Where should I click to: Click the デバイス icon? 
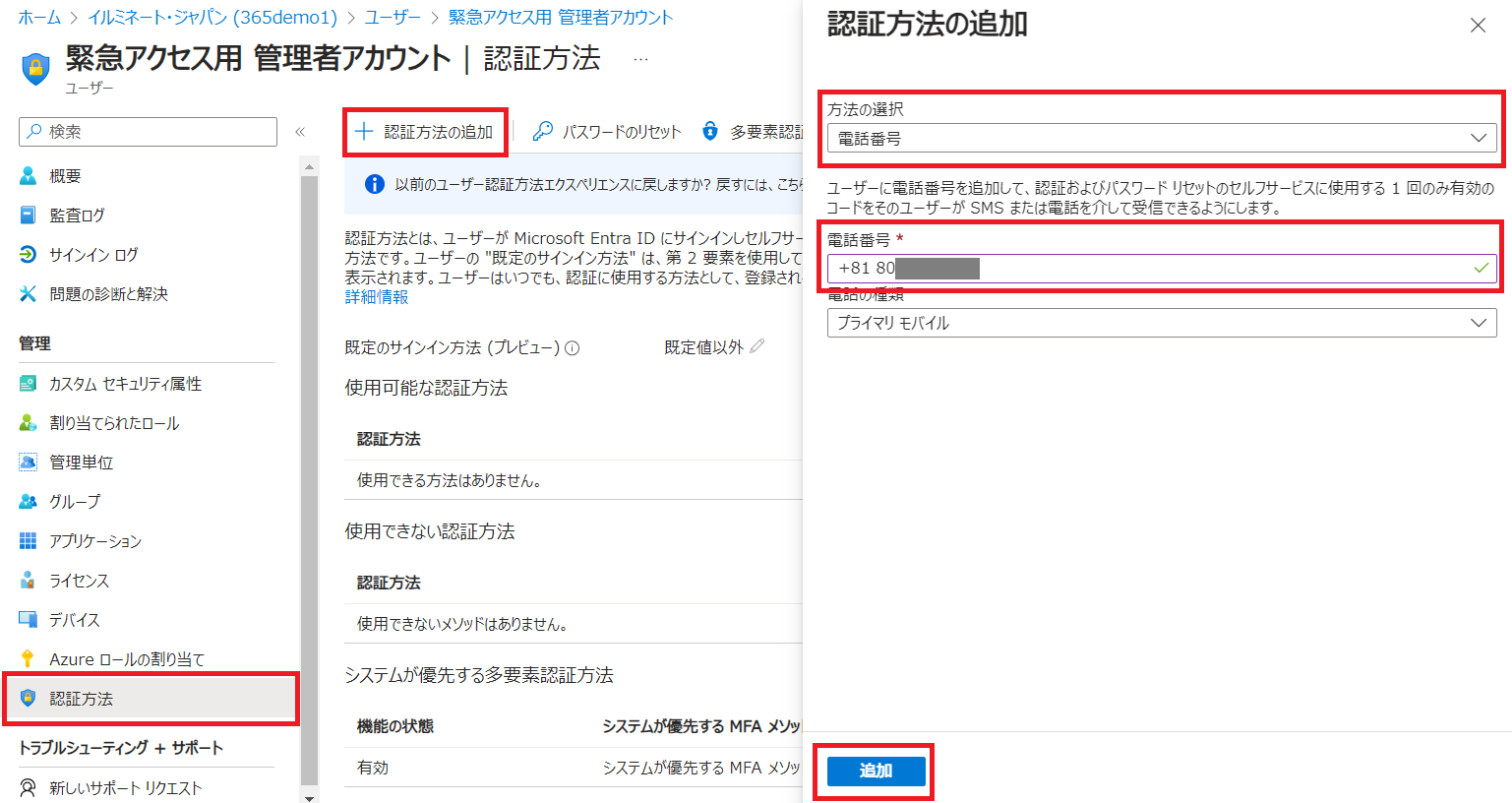click(29, 620)
